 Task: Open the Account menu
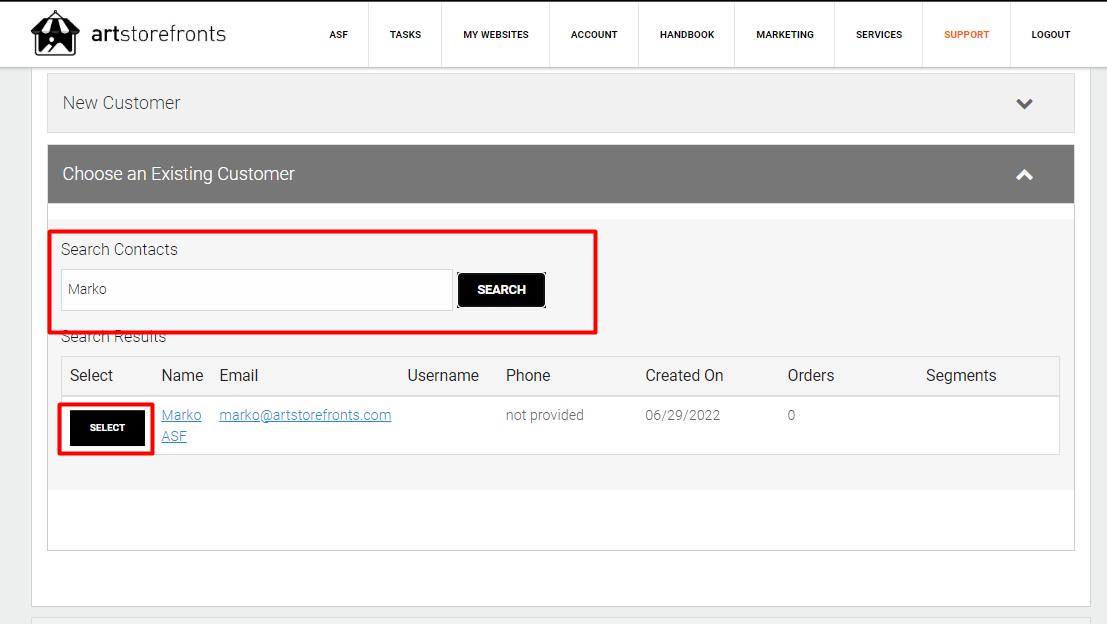tap(594, 35)
